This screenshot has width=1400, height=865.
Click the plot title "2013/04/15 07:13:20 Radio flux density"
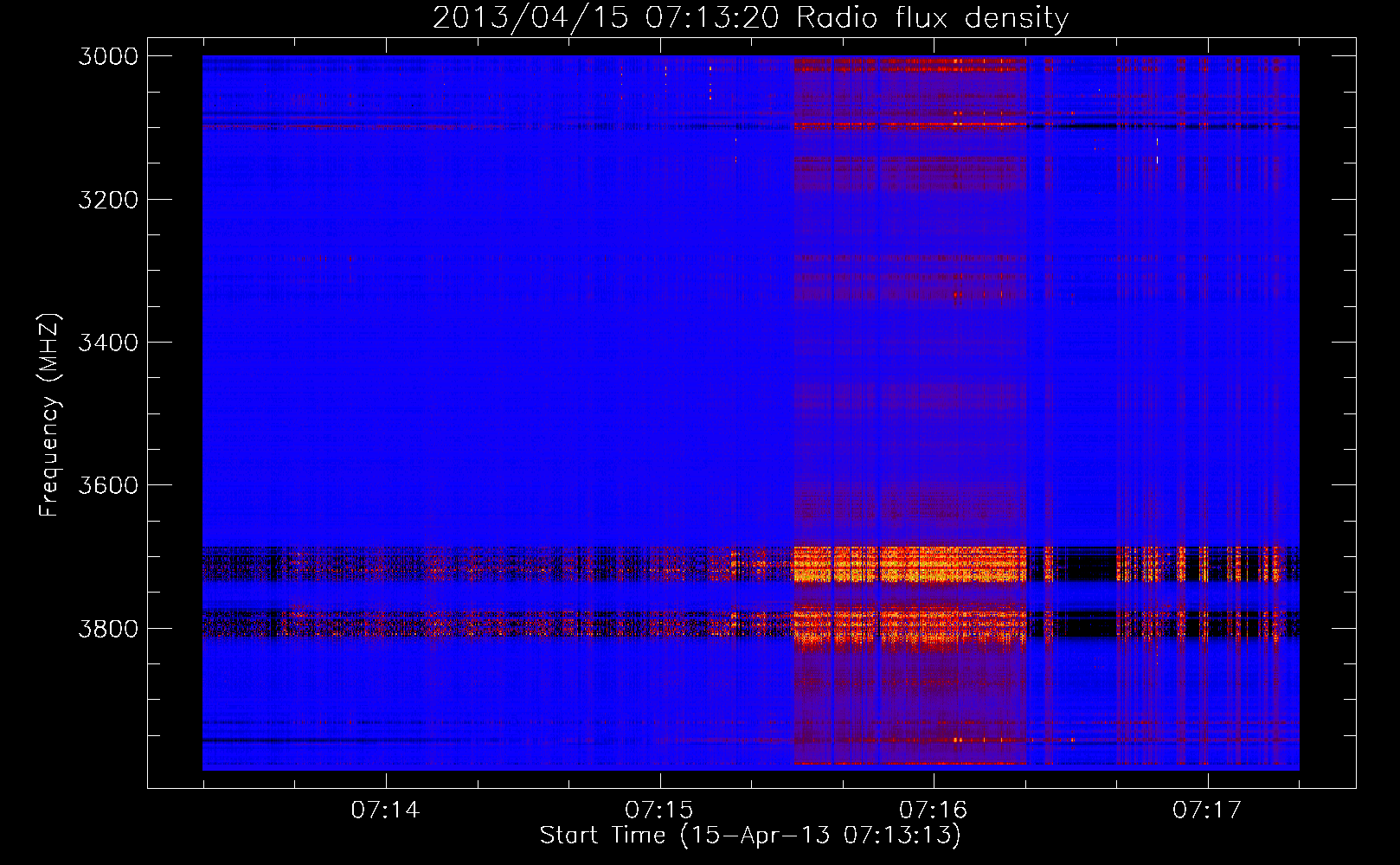tap(750, 17)
